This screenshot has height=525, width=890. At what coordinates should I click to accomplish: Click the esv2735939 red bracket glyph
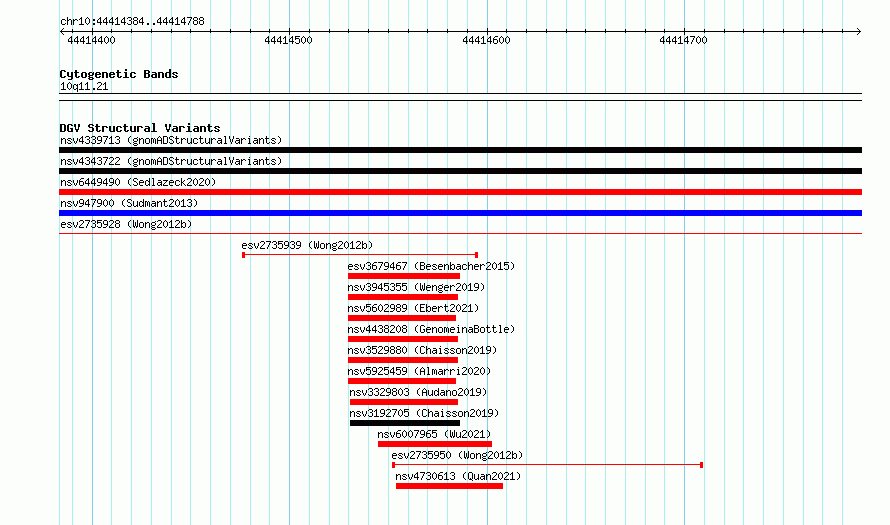coord(360,255)
